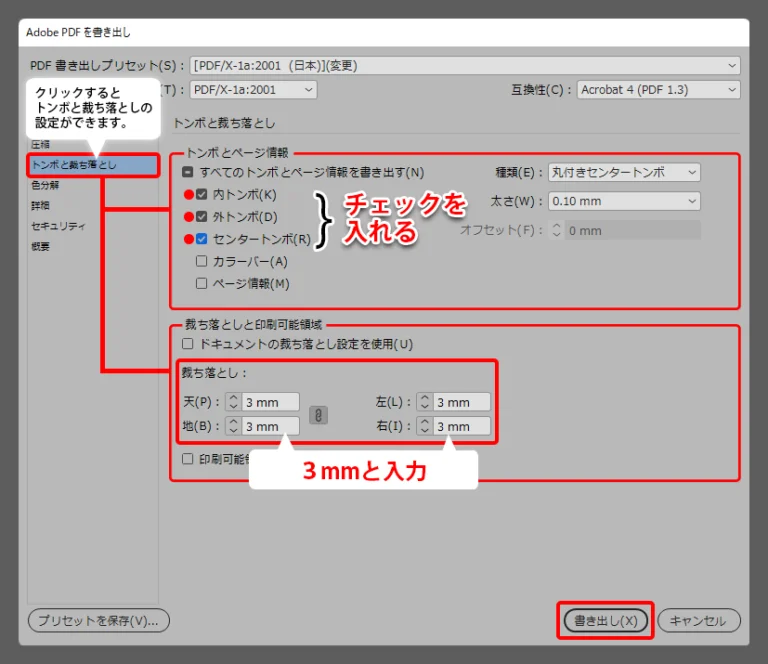
Task: Check ドキュメントの裁ち落とし設定を使用
Action: point(188,344)
